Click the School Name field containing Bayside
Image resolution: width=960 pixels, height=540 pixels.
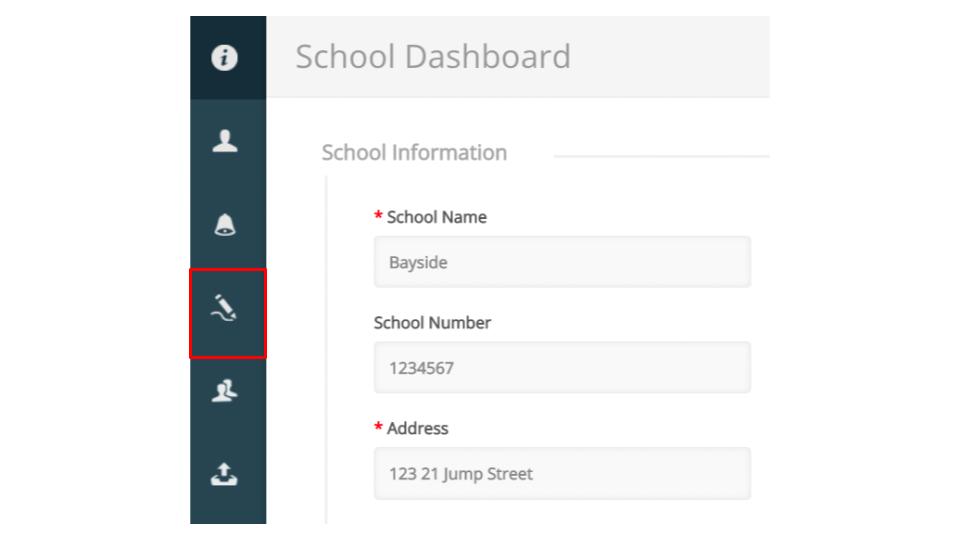click(x=562, y=262)
